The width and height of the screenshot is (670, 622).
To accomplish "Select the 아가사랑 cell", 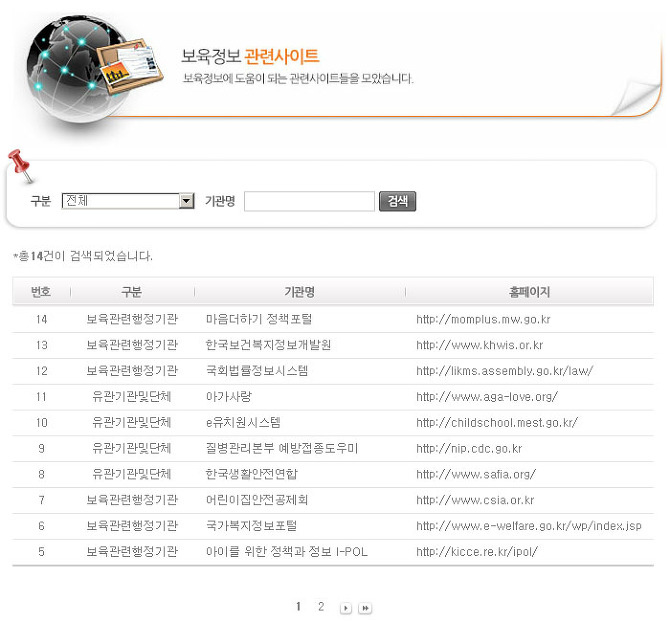I will coord(229,396).
